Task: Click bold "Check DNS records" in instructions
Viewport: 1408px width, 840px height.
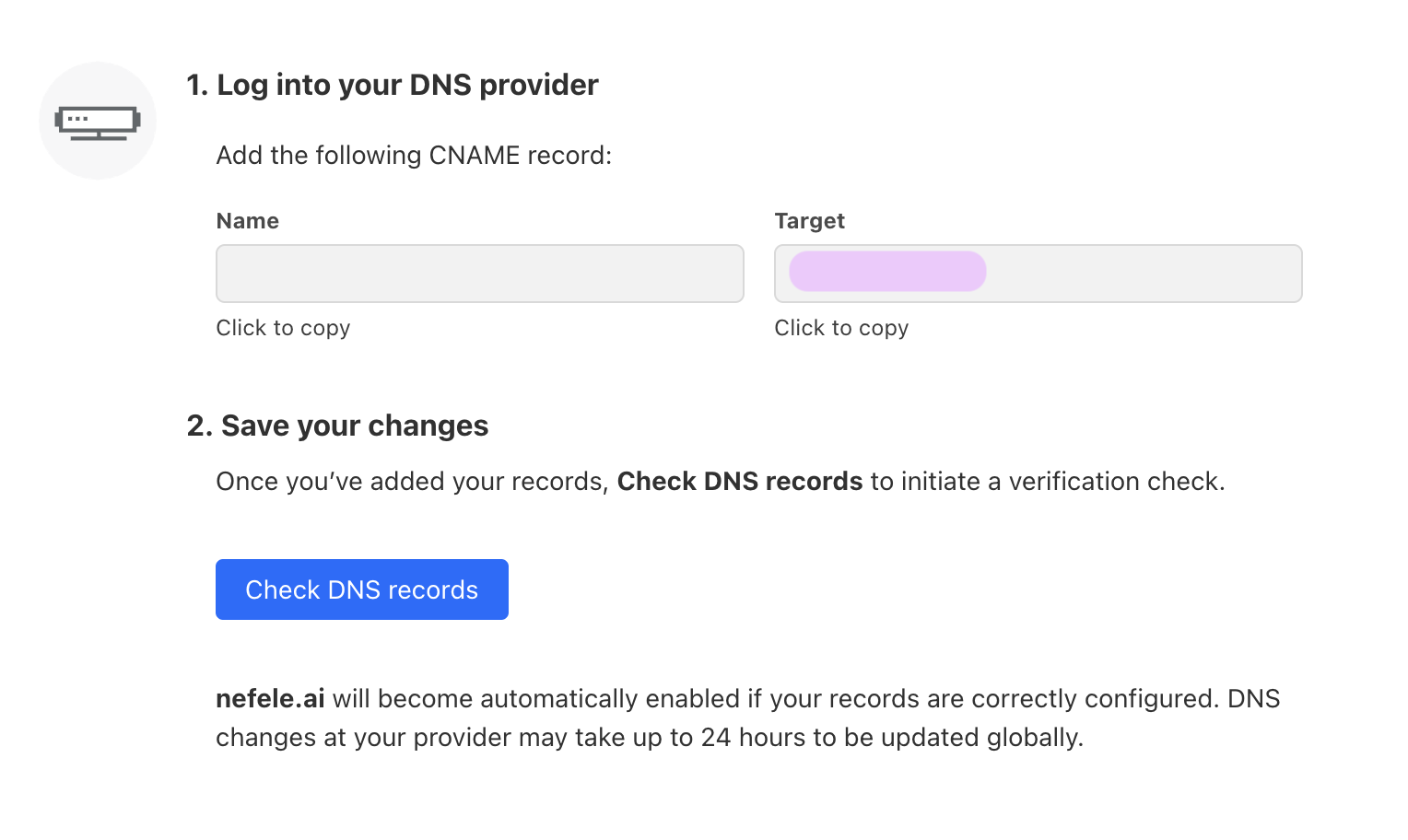Action: (x=739, y=482)
